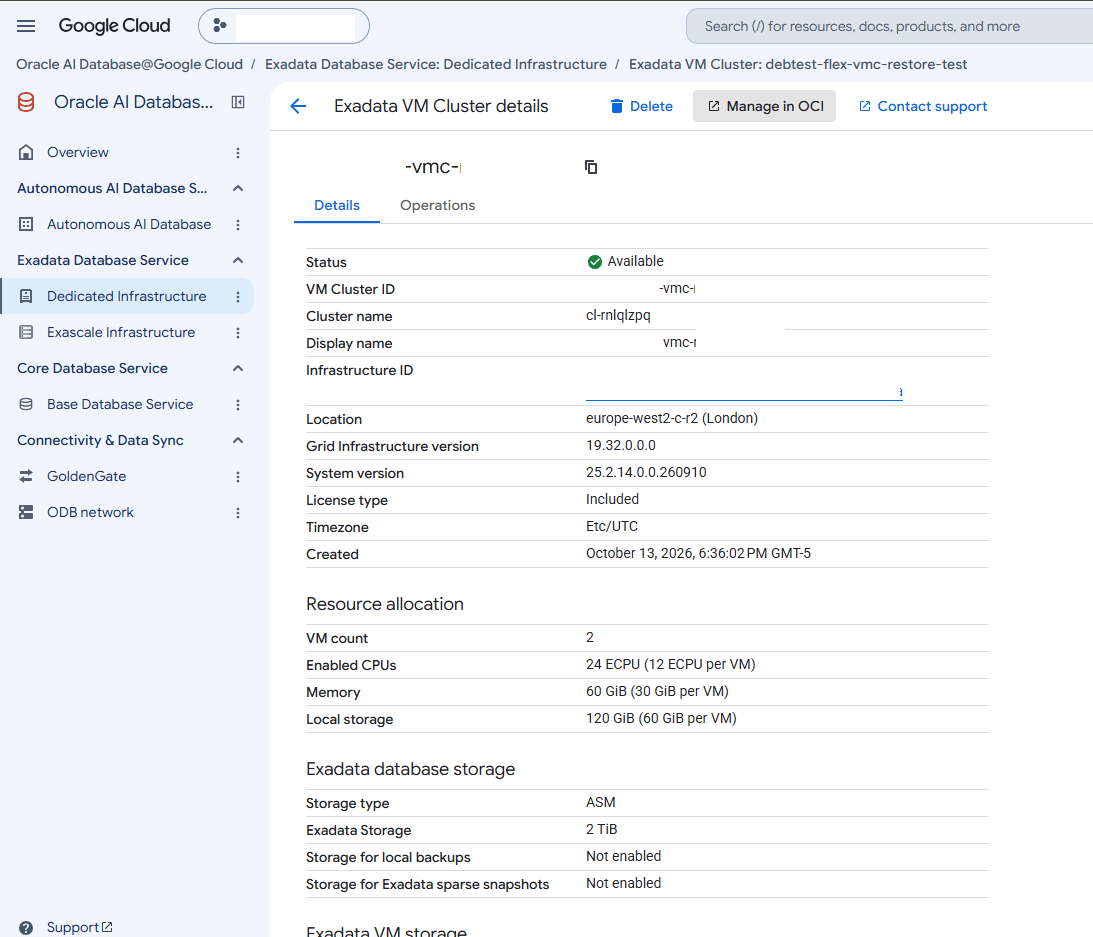Switch to the Operations tab
The image size is (1093, 937).
click(437, 206)
